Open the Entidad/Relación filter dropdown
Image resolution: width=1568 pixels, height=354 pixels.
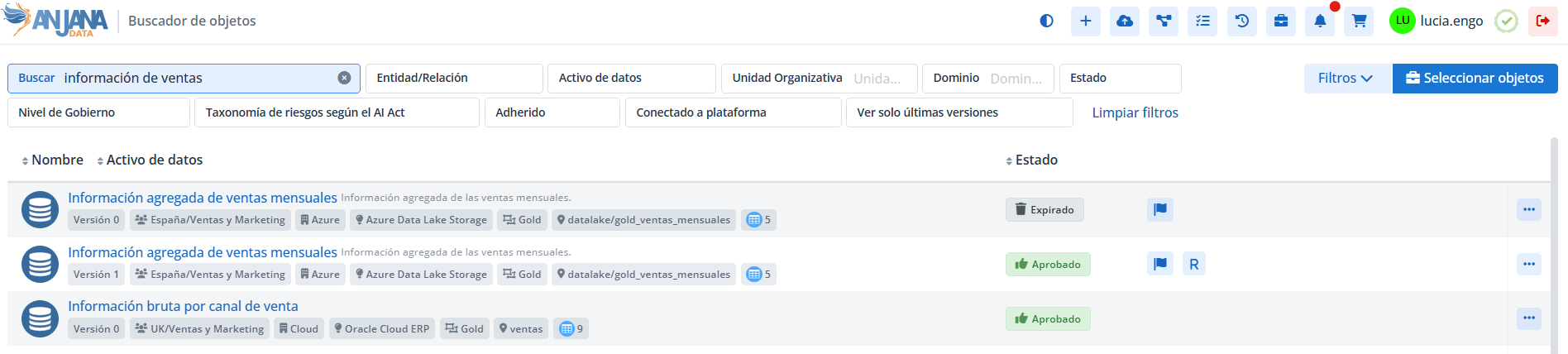click(x=454, y=78)
